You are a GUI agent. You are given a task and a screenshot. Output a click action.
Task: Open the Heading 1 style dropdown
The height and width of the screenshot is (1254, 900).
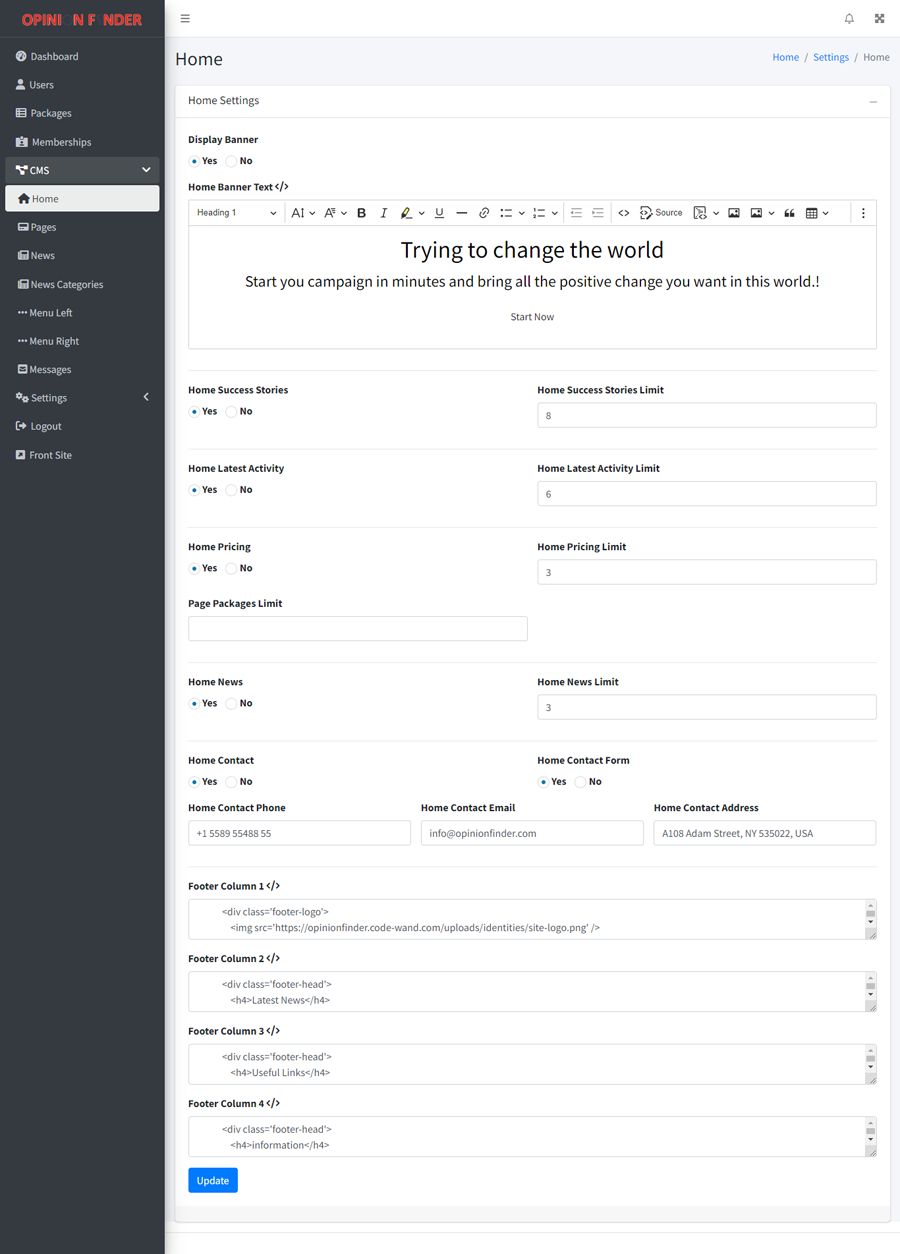237,213
